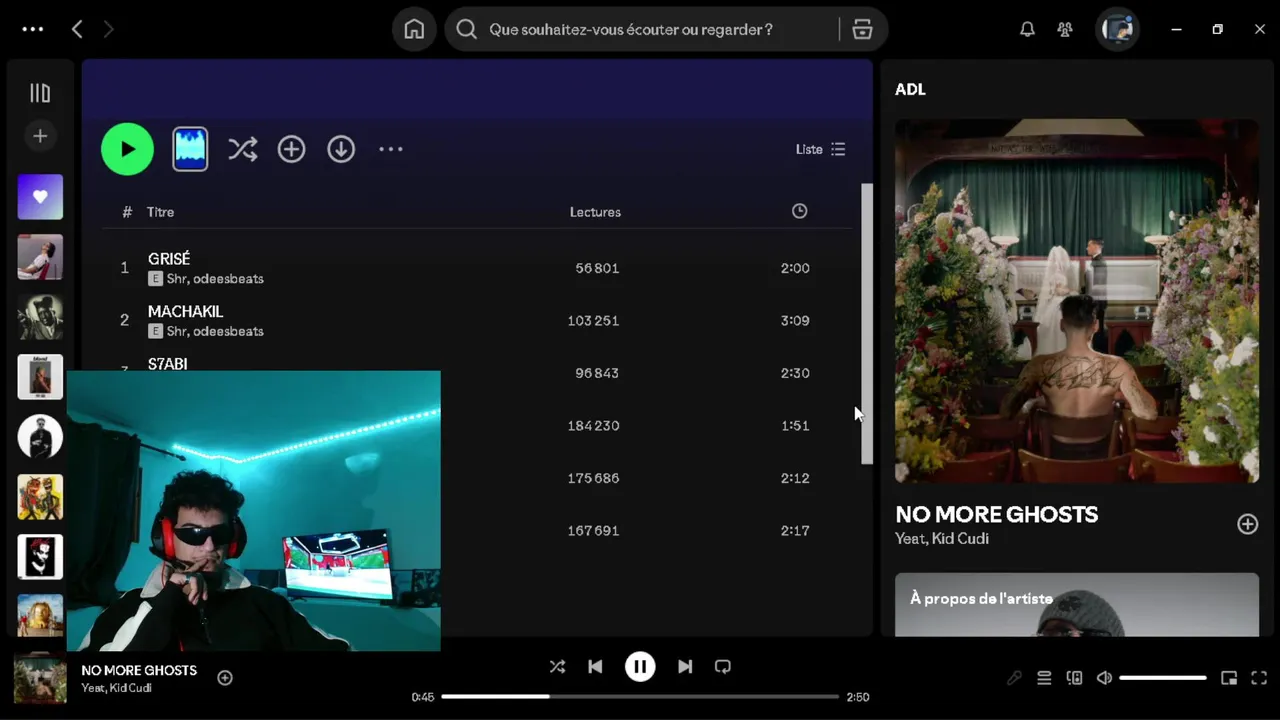The height and width of the screenshot is (720, 1280).
Task: Open the 'À propos de l'artiste' card
Action: click(1077, 604)
